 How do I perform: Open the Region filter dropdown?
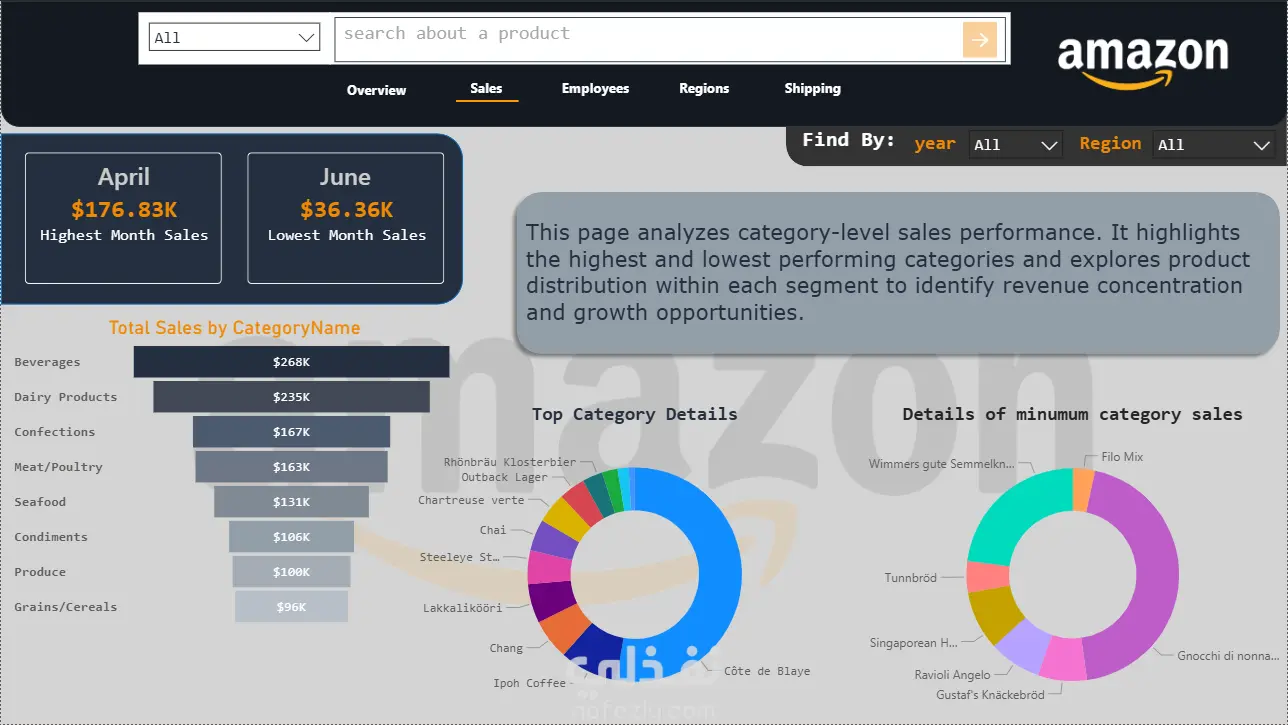[1214, 145]
